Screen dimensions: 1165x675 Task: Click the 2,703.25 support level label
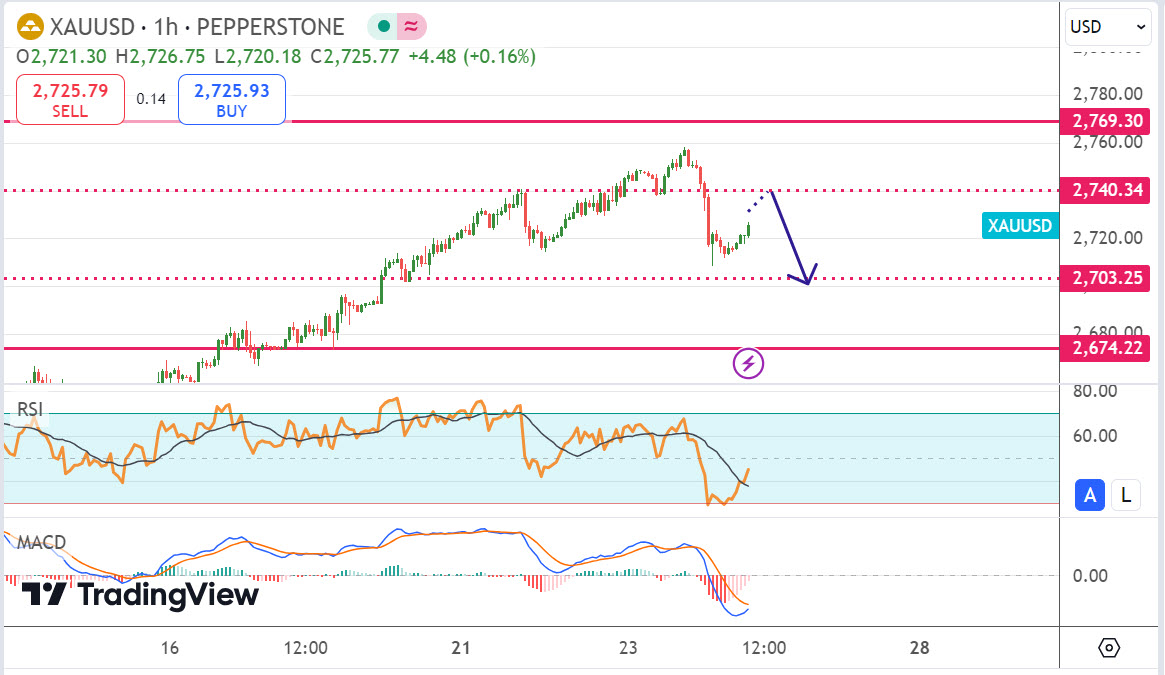pyautogui.click(x=1107, y=278)
